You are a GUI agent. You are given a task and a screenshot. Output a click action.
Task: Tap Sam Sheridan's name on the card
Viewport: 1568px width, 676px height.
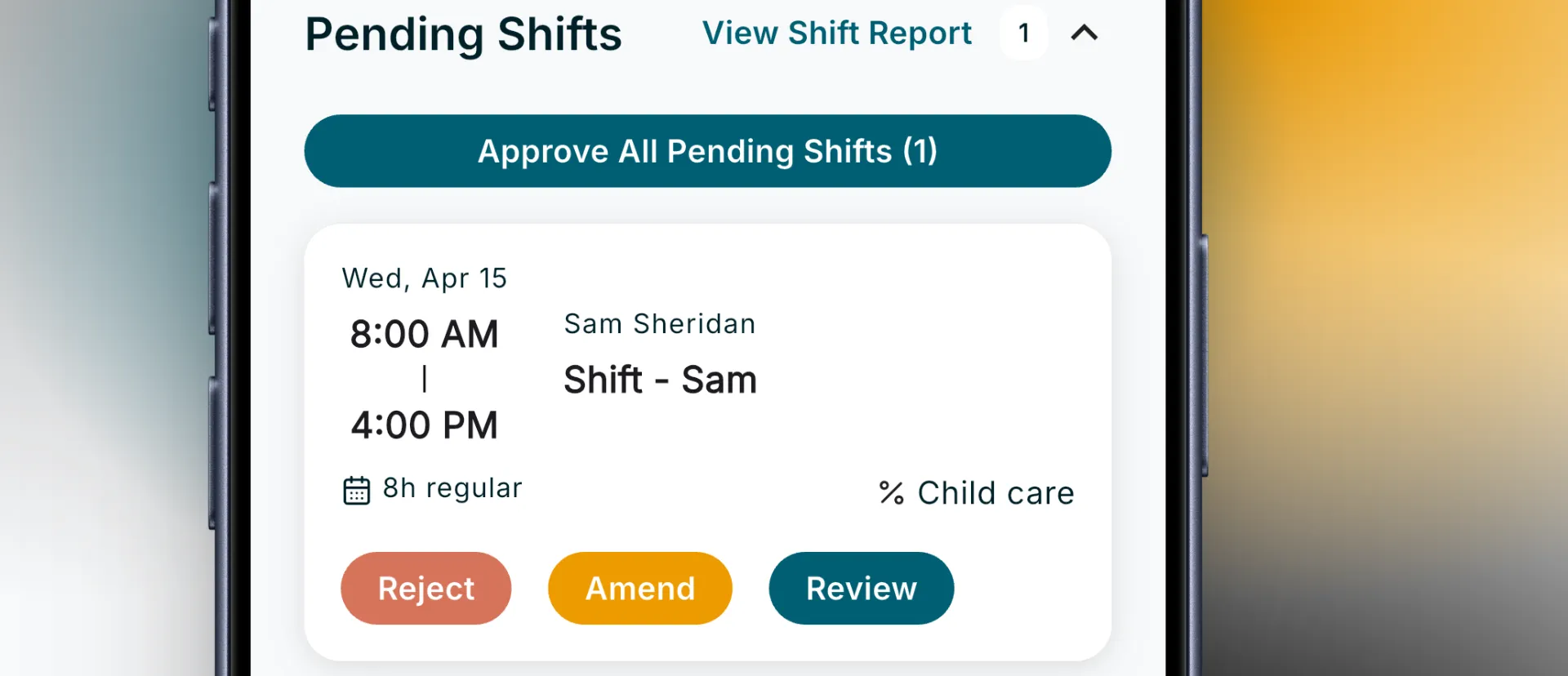[x=659, y=323]
